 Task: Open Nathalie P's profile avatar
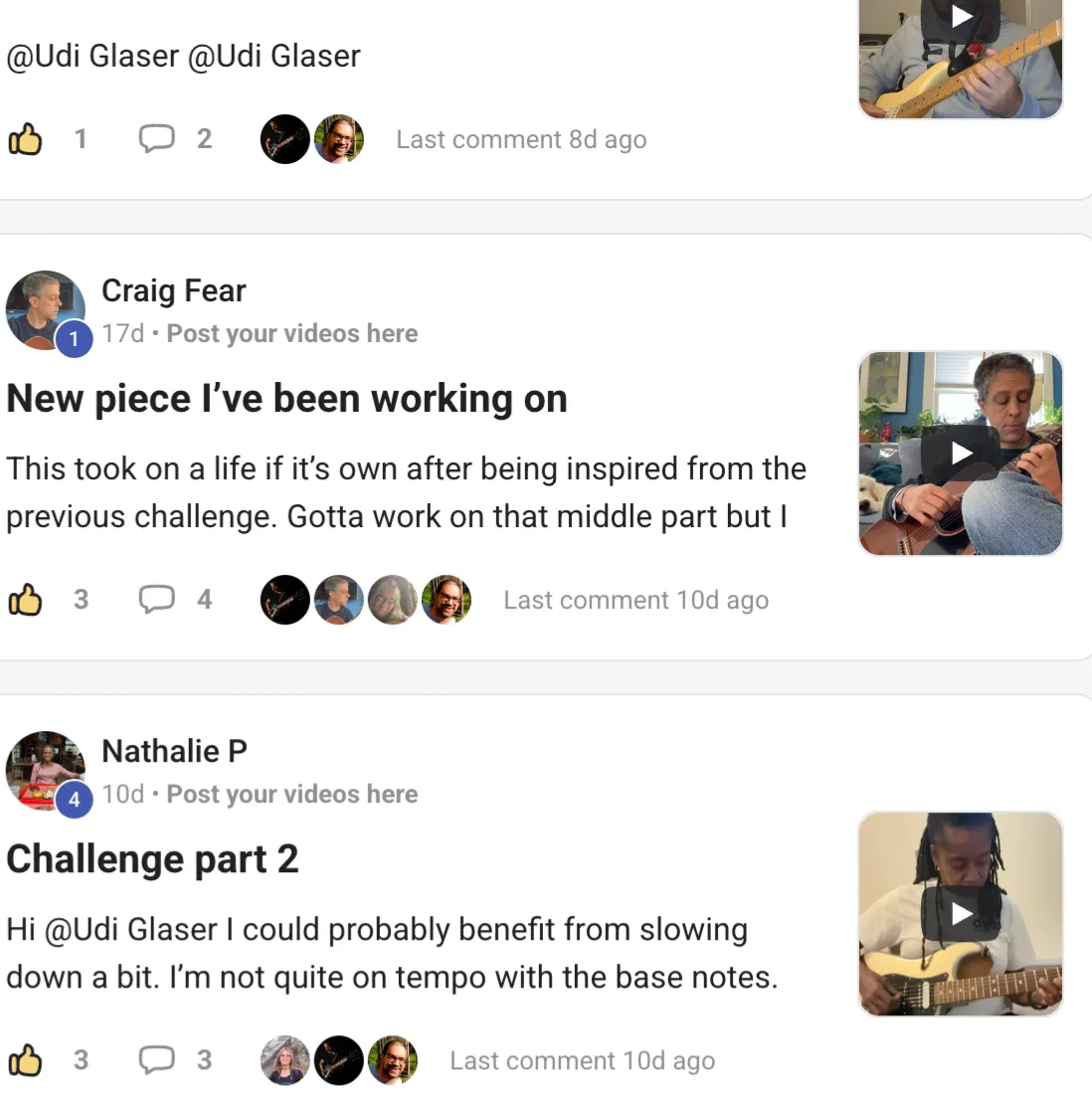tap(45, 770)
